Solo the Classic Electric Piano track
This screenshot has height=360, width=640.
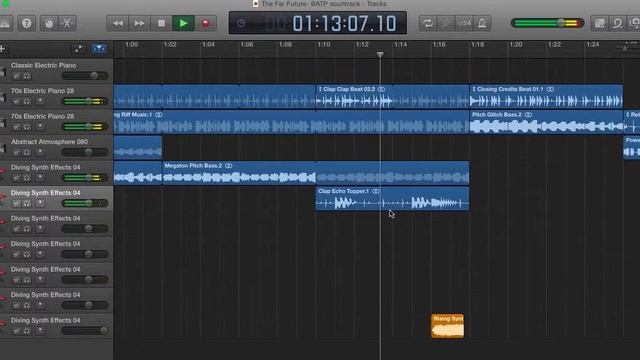click(x=27, y=76)
